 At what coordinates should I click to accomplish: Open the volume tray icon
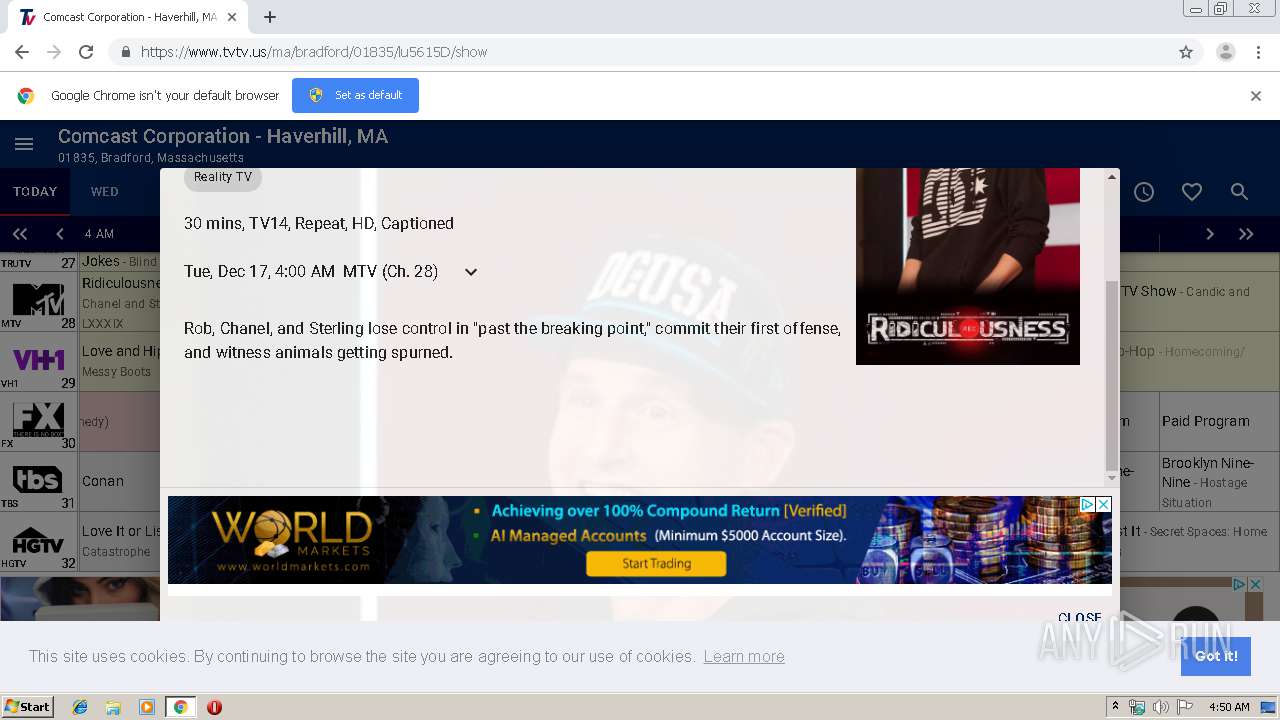point(1161,707)
